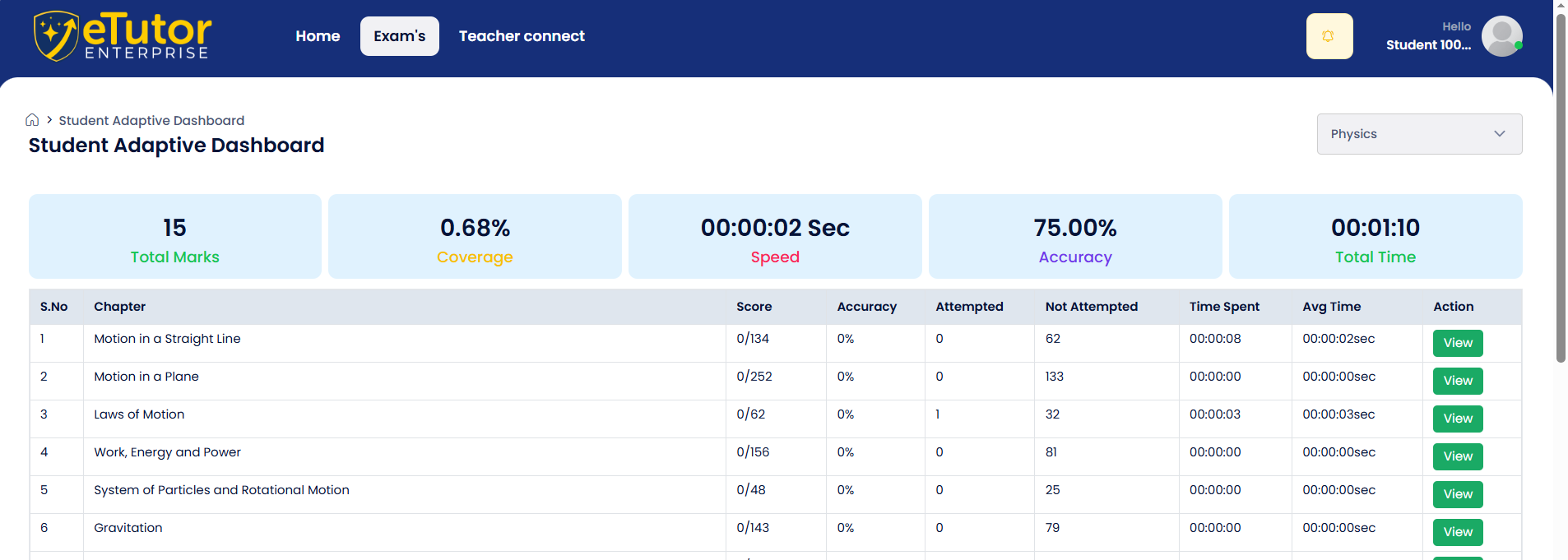Click the Avg Time column header
Image resolution: width=1568 pixels, height=560 pixels.
point(1331,307)
